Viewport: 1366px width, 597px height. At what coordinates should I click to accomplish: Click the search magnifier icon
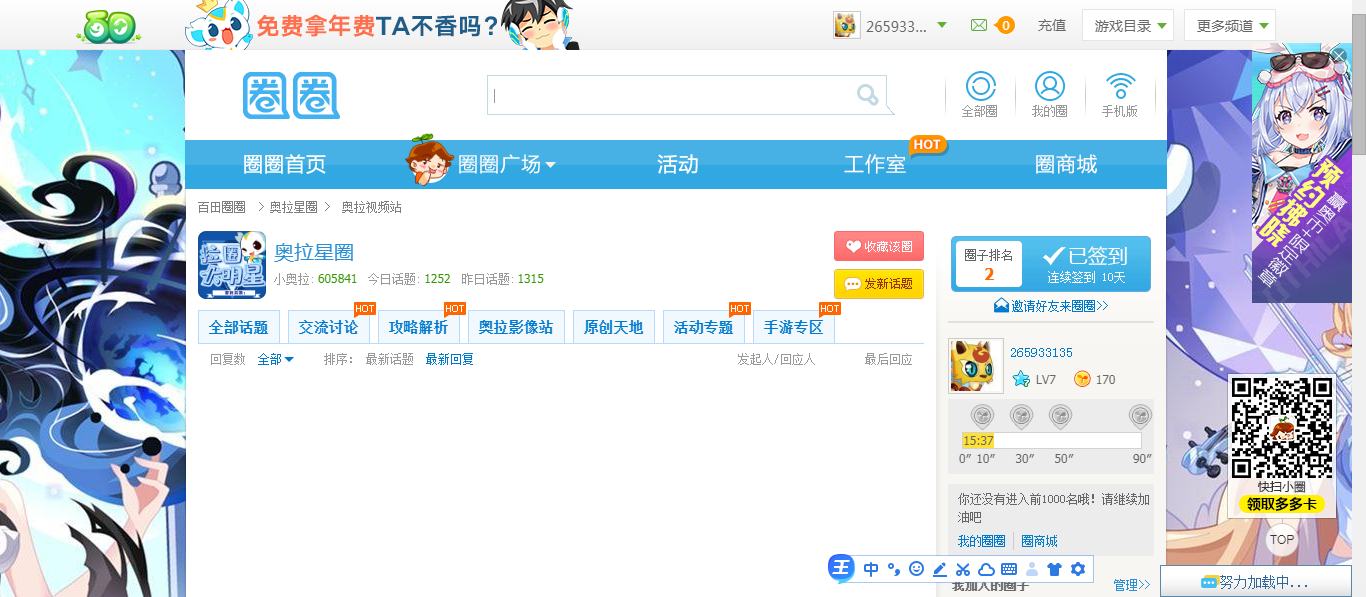(867, 95)
